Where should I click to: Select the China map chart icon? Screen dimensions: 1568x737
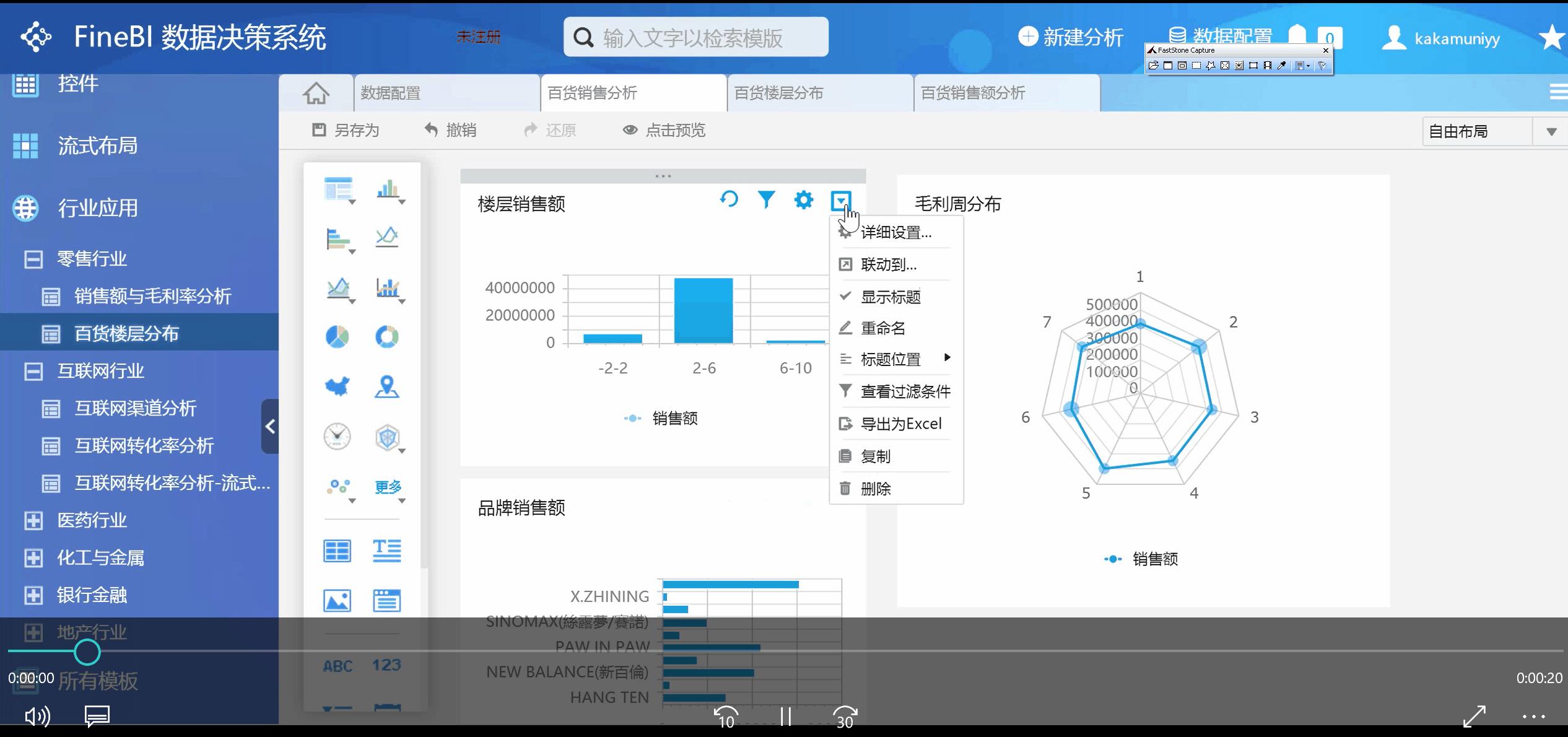[x=337, y=386]
